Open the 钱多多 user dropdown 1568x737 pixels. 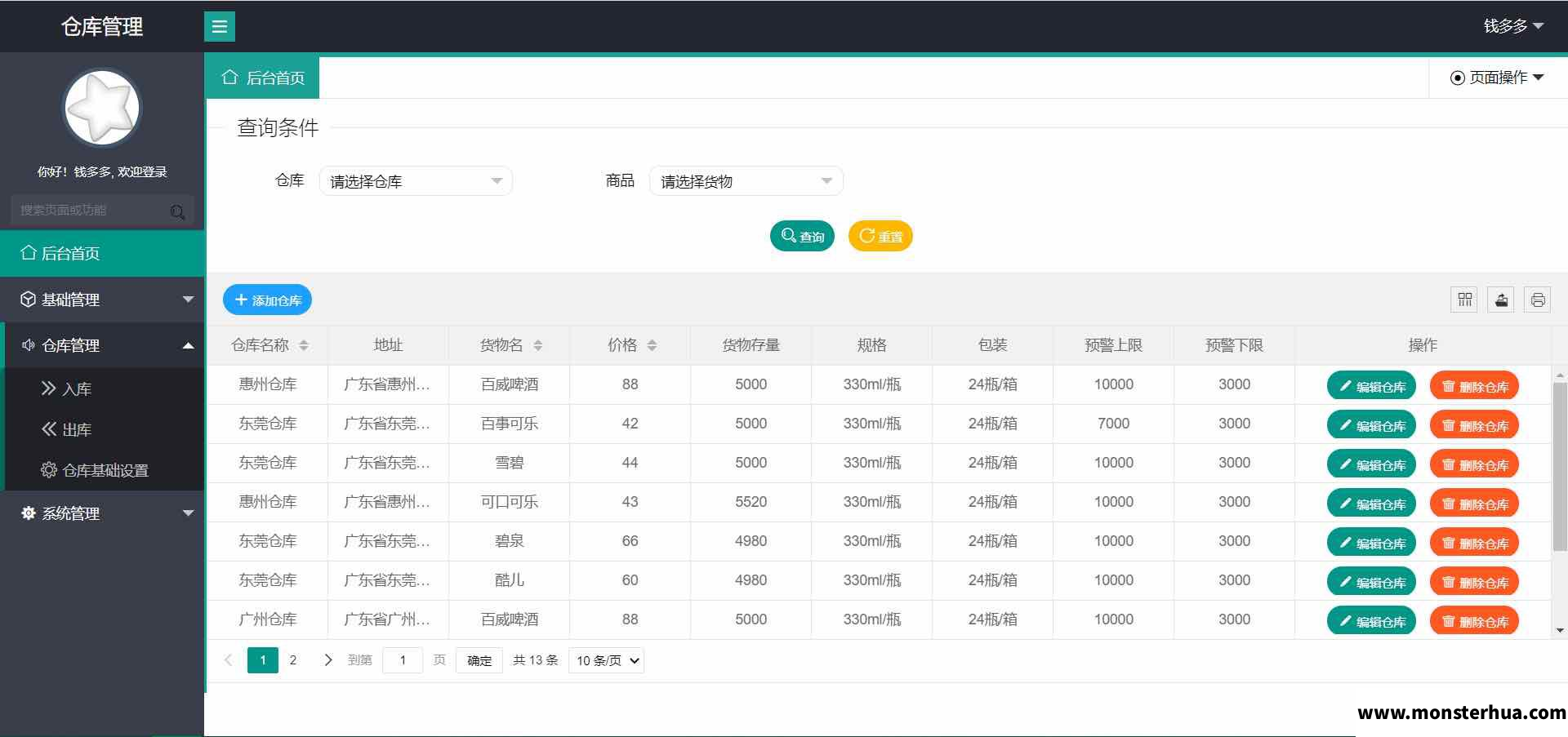click(x=1513, y=26)
